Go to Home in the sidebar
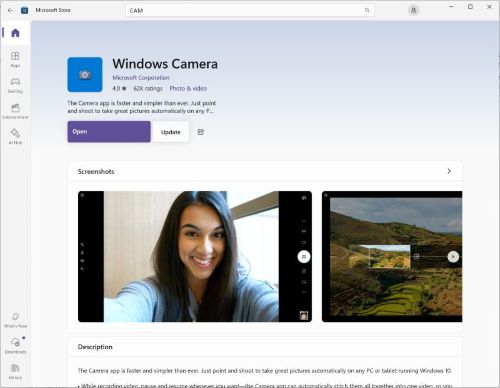Viewport: 500px width, 388px height. point(15,33)
